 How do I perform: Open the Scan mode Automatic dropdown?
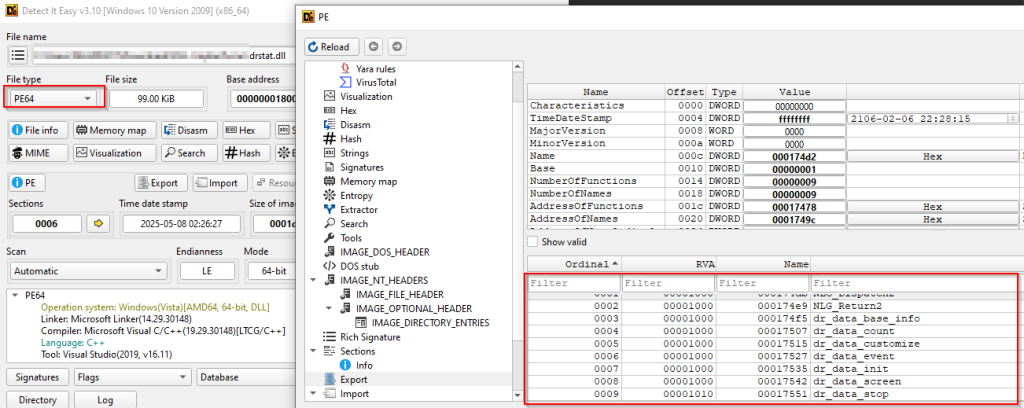click(x=89, y=270)
